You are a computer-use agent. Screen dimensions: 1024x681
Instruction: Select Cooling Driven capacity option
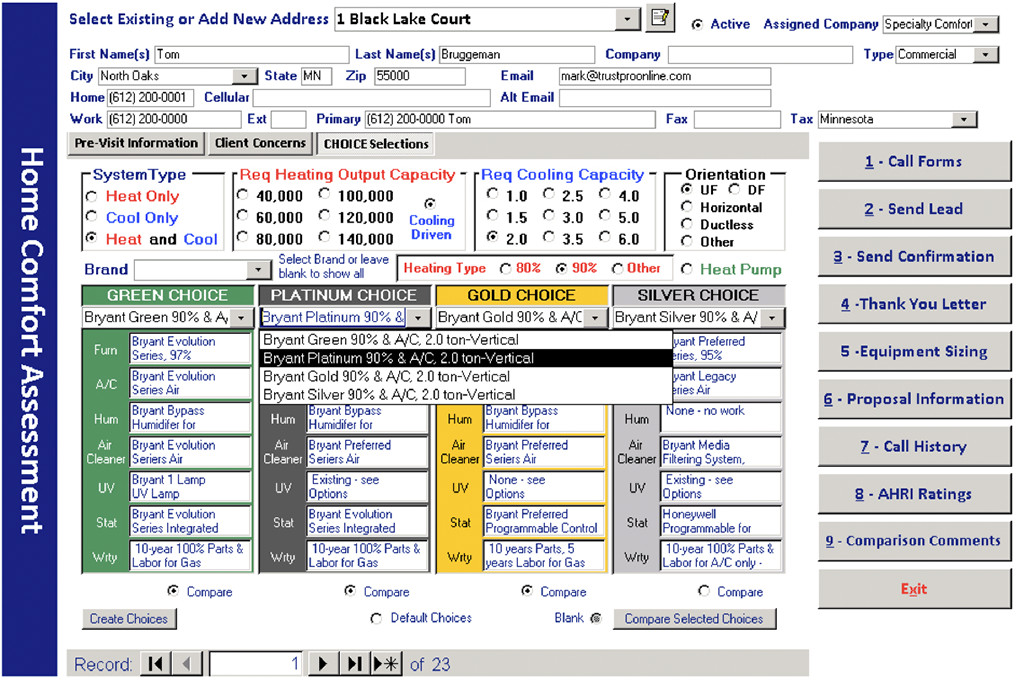click(430, 204)
